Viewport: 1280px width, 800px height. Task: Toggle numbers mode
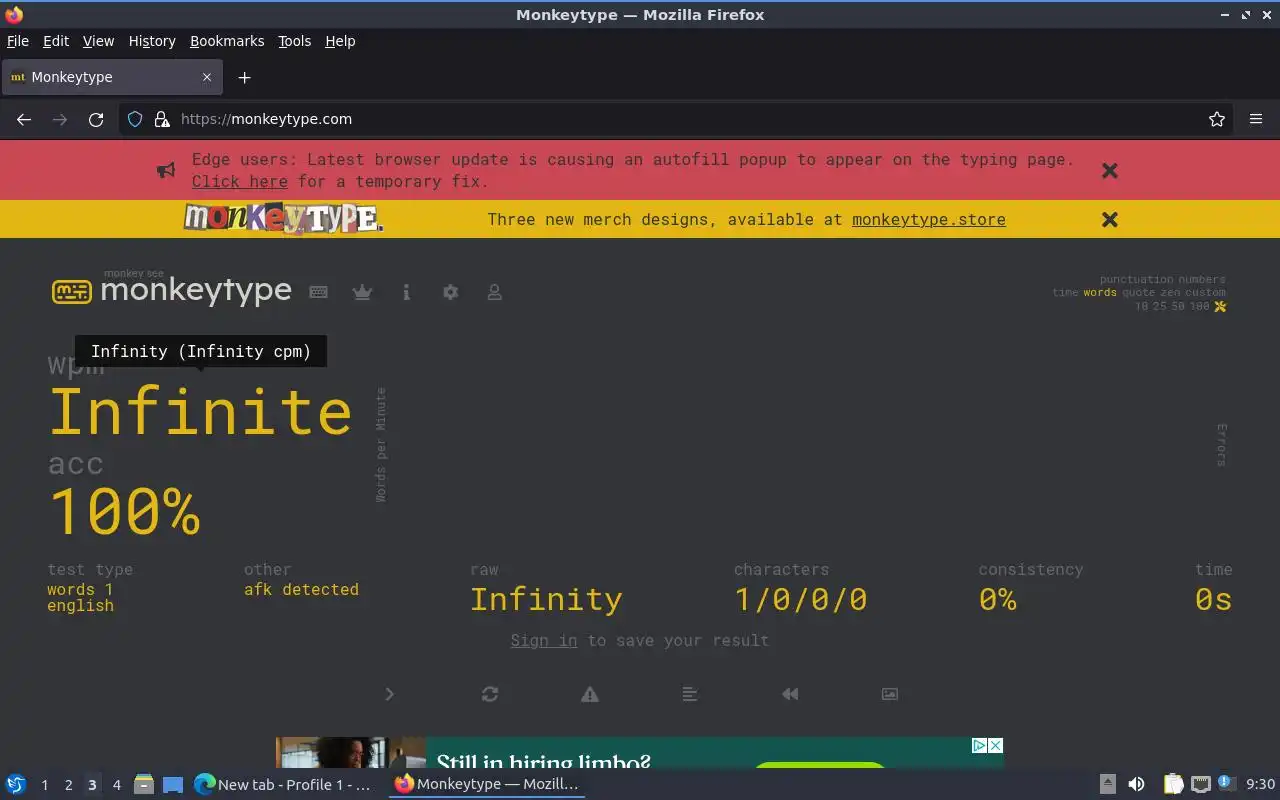(1202, 280)
